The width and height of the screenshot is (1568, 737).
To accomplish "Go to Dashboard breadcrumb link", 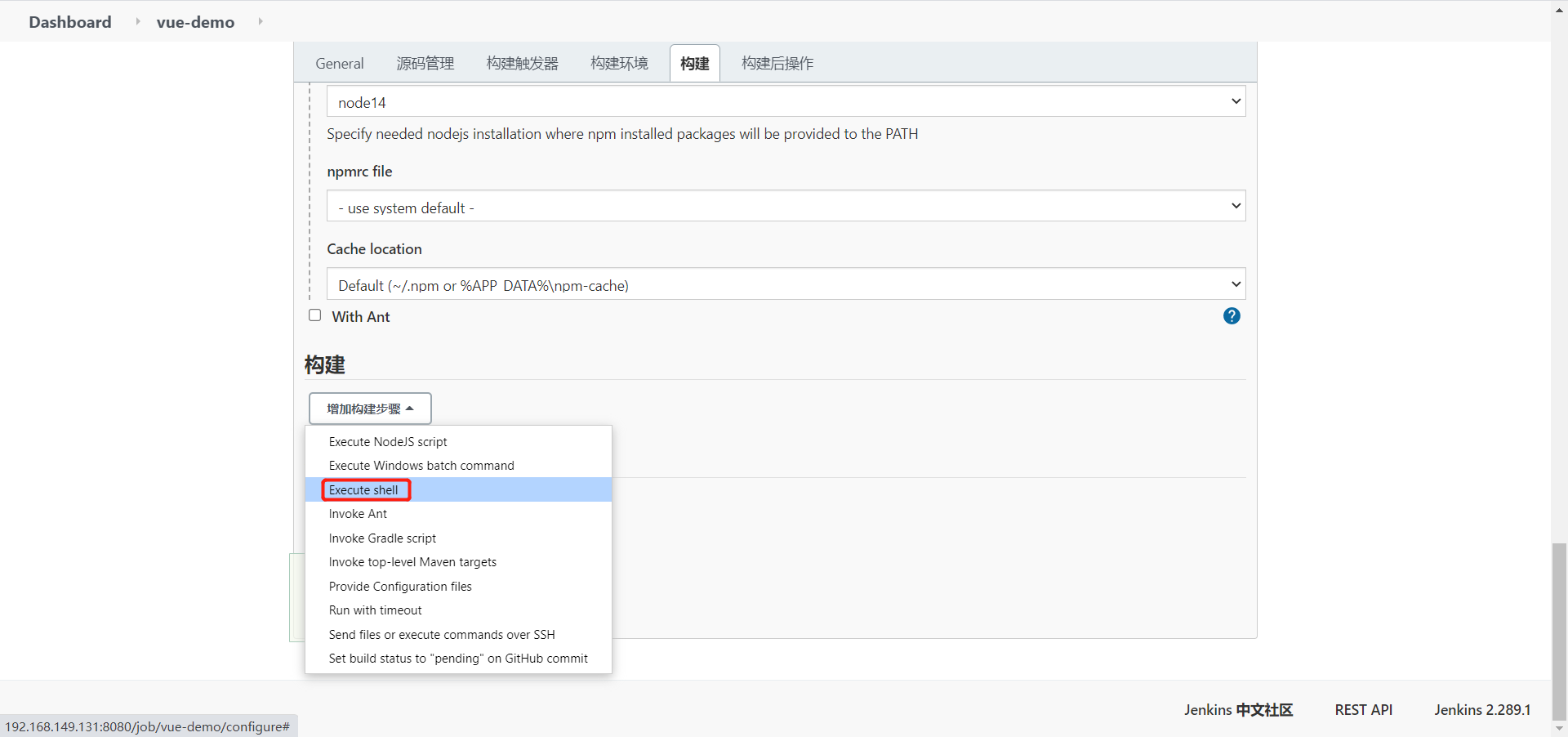I will pos(70,22).
